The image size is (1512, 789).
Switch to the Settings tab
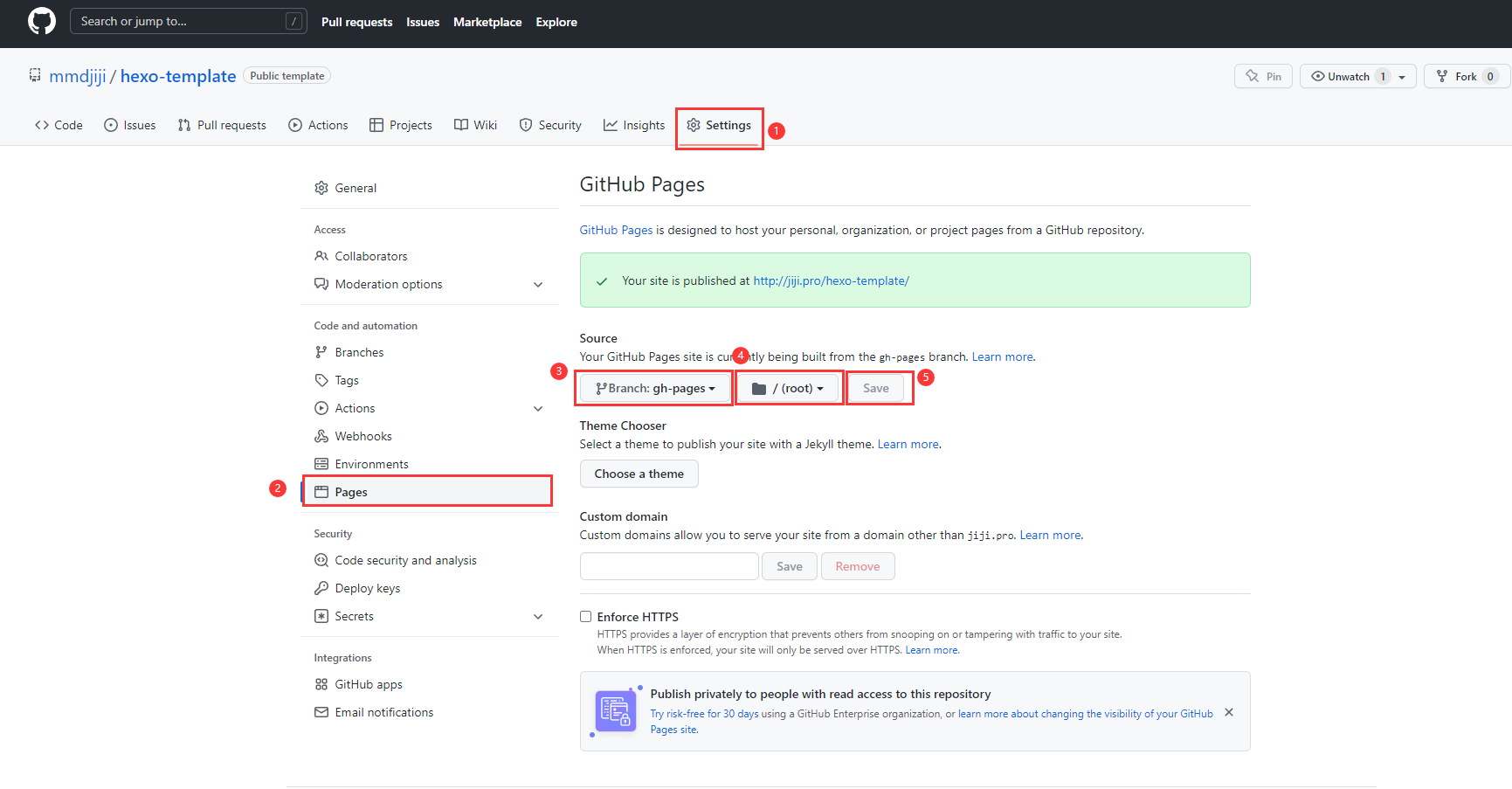pyautogui.click(x=719, y=125)
